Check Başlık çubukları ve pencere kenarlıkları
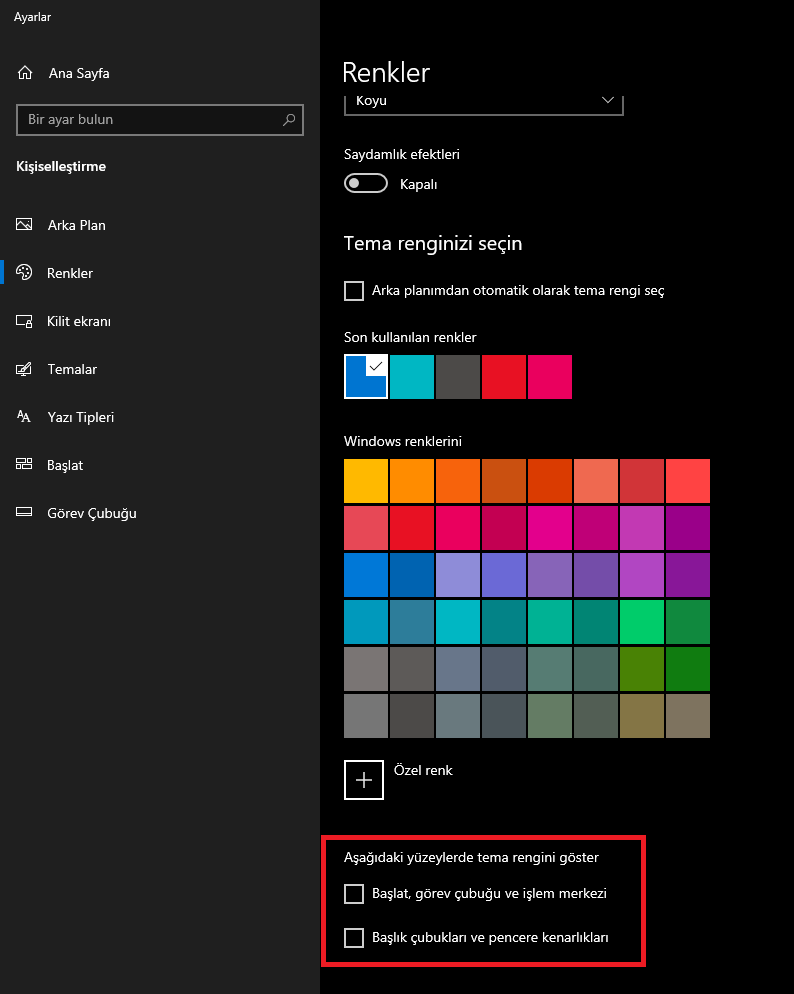This screenshot has width=794, height=994. pos(354,938)
